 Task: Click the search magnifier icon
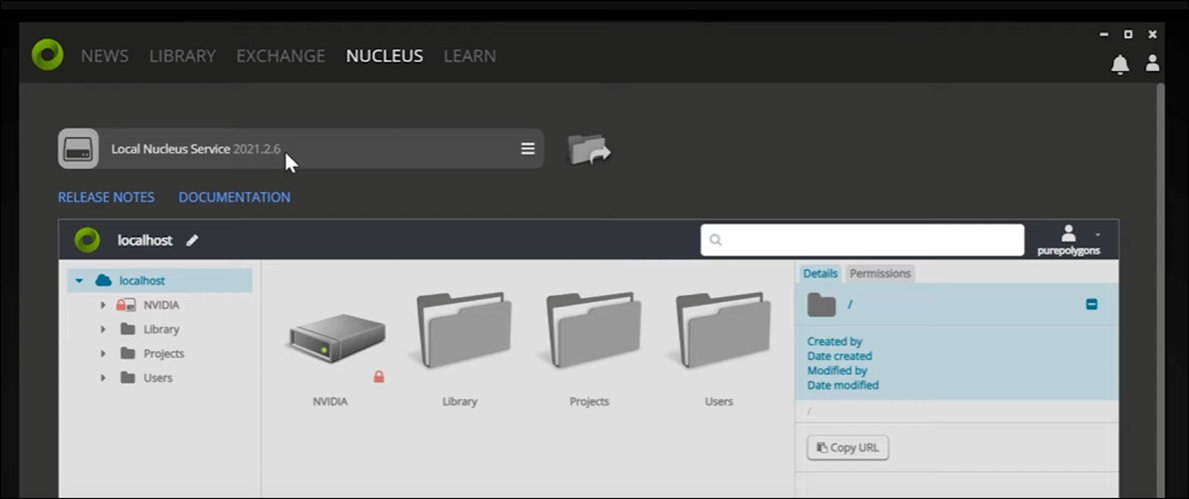pos(715,240)
